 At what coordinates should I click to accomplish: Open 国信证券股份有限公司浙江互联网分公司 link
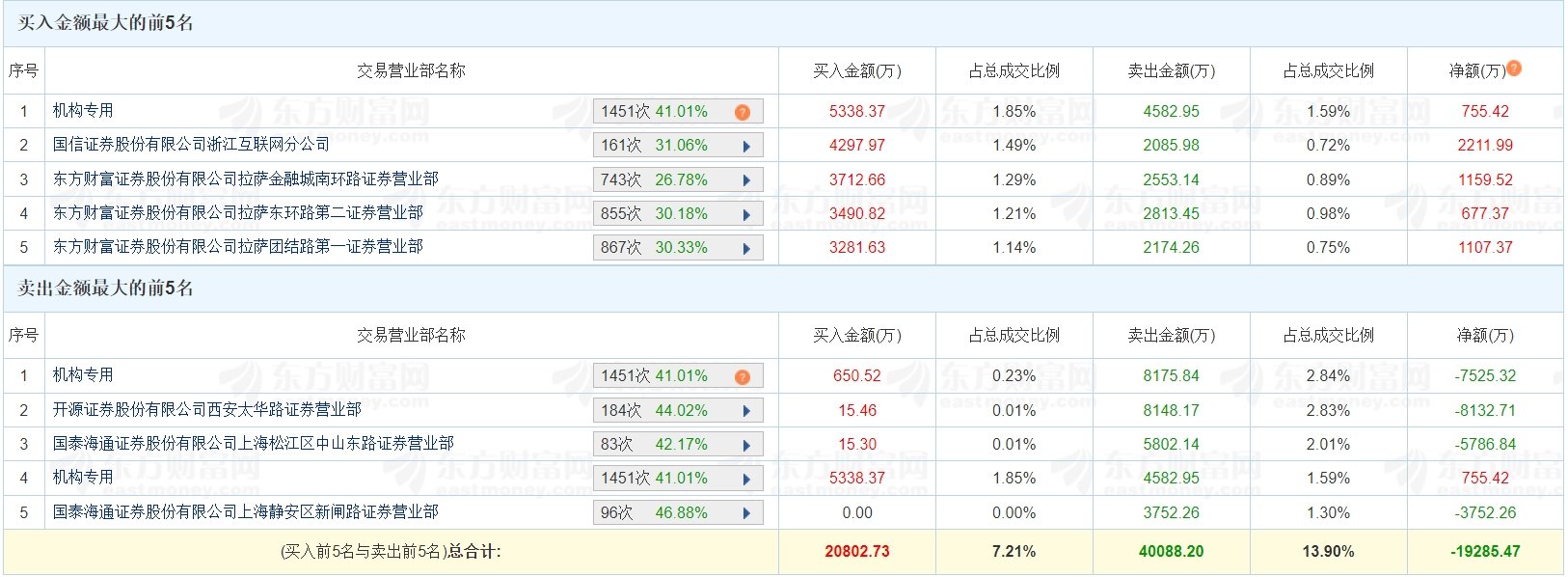tap(191, 145)
